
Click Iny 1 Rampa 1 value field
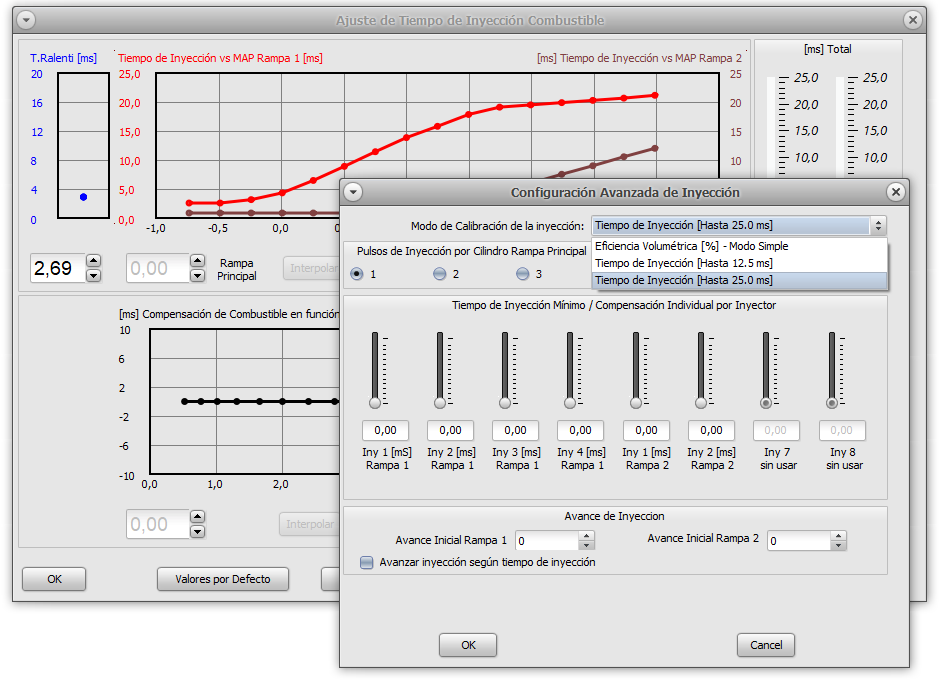click(x=385, y=431)
